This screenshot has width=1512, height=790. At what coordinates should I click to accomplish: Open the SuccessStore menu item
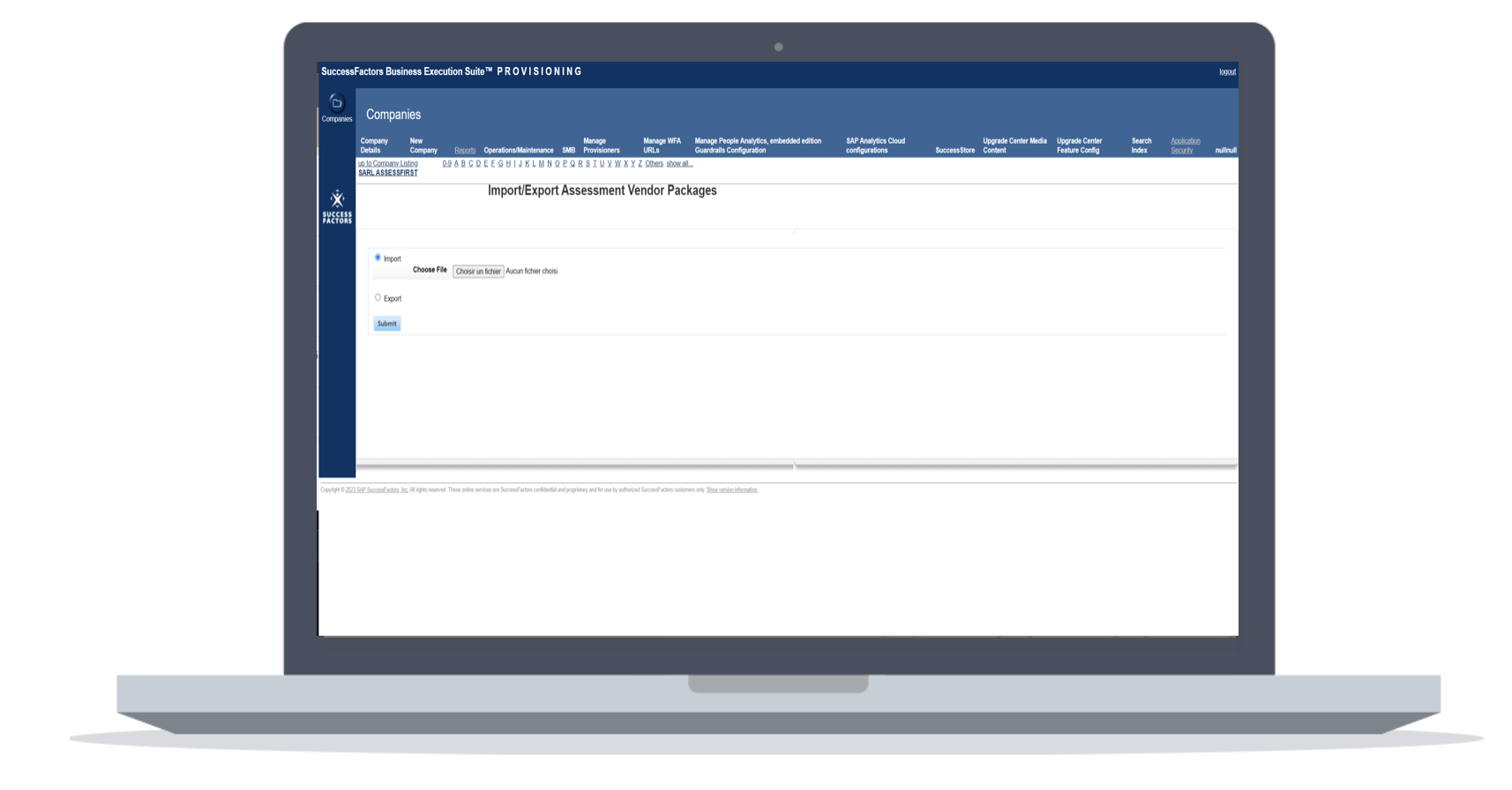[x=954, y=151]
